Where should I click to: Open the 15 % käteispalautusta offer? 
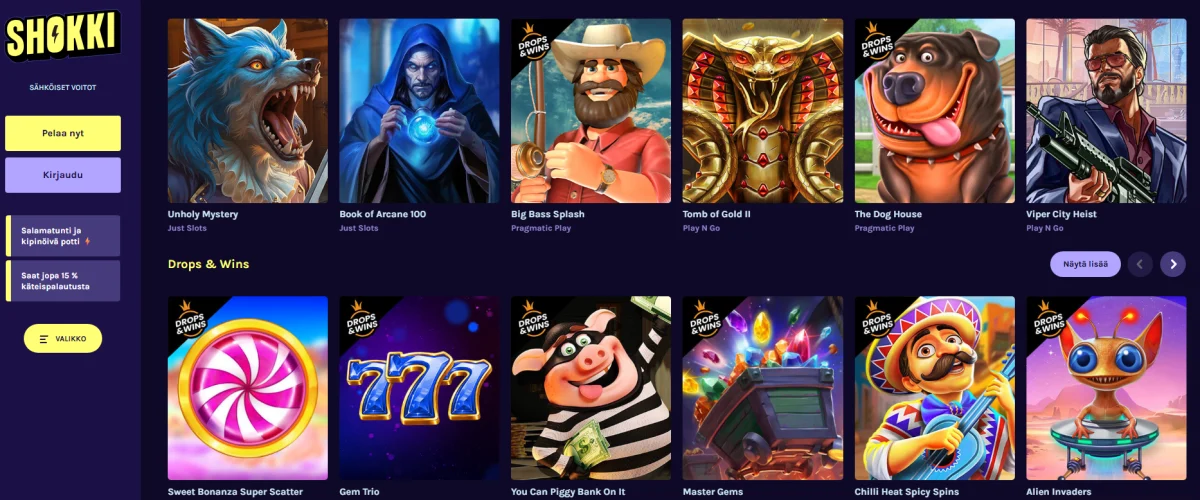click(x=63, y=281)
